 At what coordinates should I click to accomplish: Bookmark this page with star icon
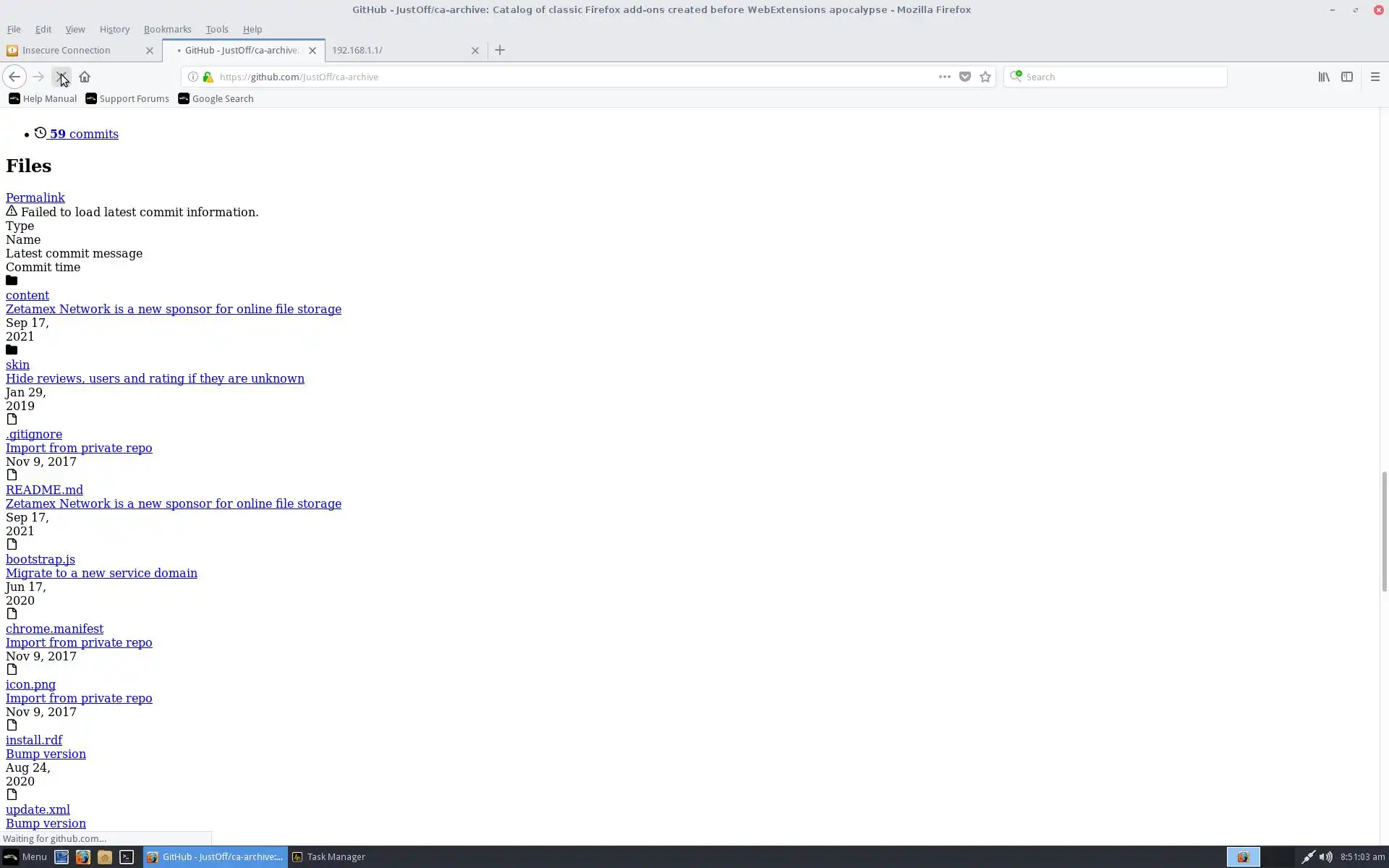[x=985, y=77]
